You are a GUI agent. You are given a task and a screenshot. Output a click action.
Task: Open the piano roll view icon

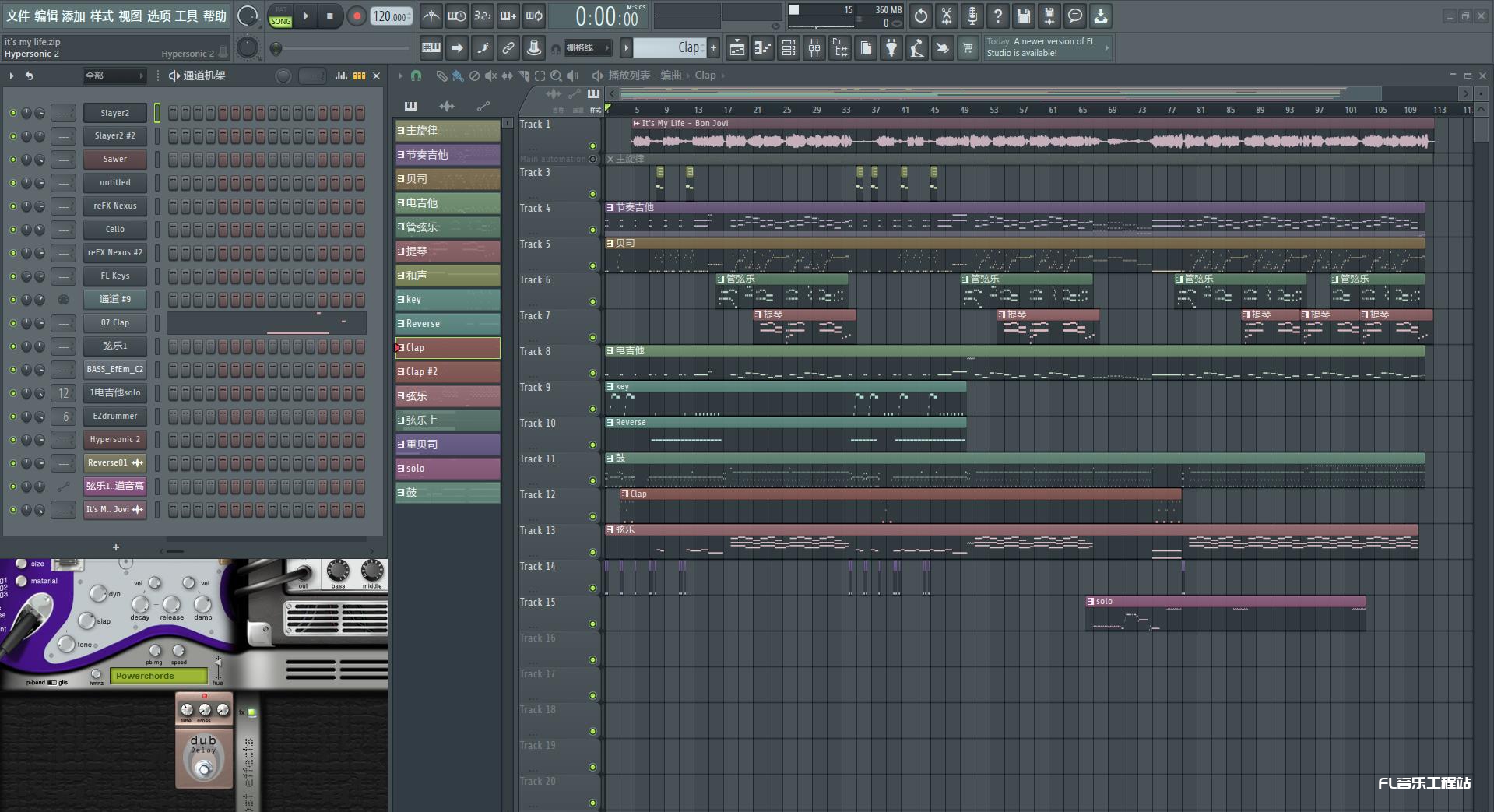(762, 48)
